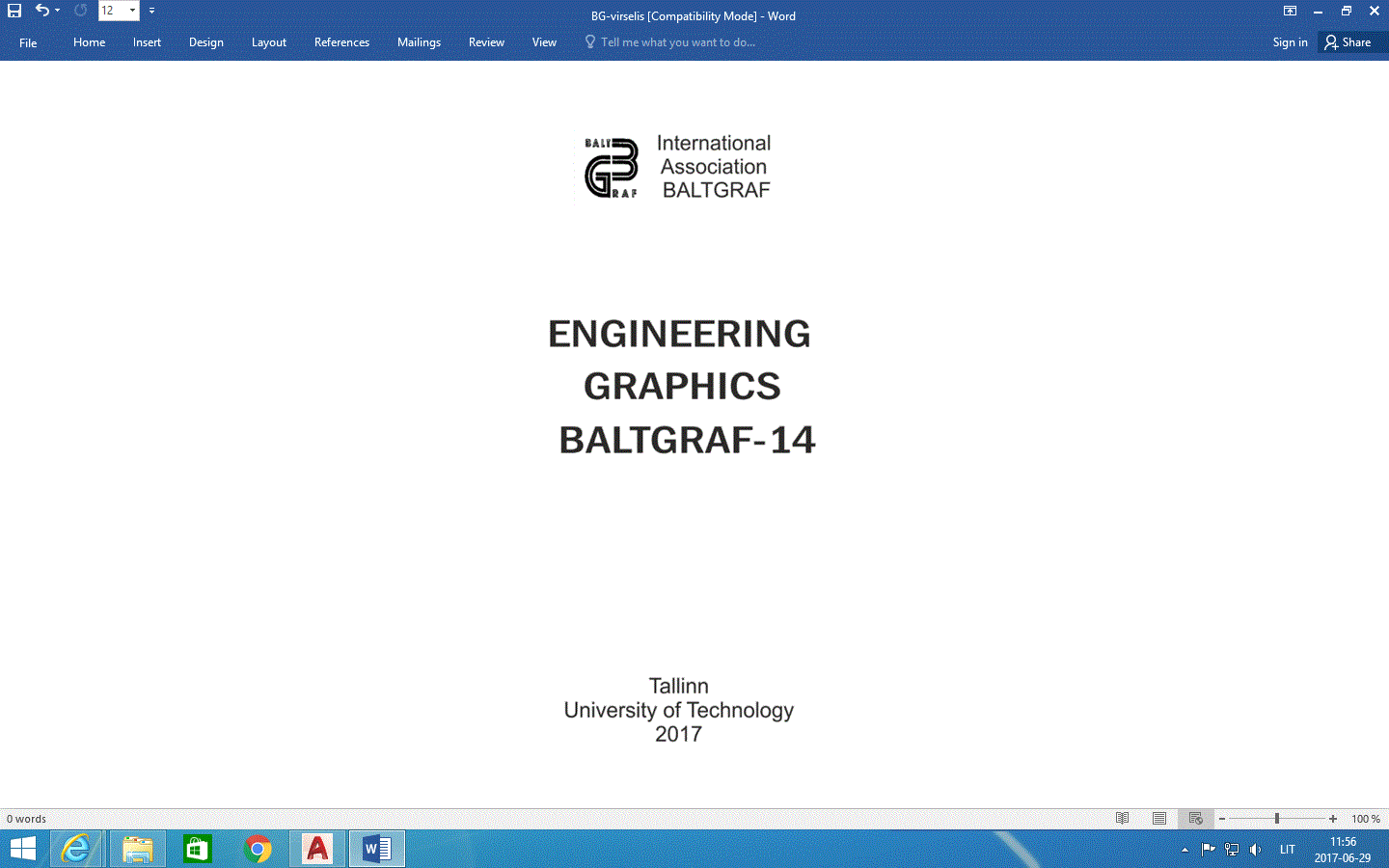This screenshot has width=1389, height=868.
Task: Click the word Tallinn
Action: coord(679,686)
